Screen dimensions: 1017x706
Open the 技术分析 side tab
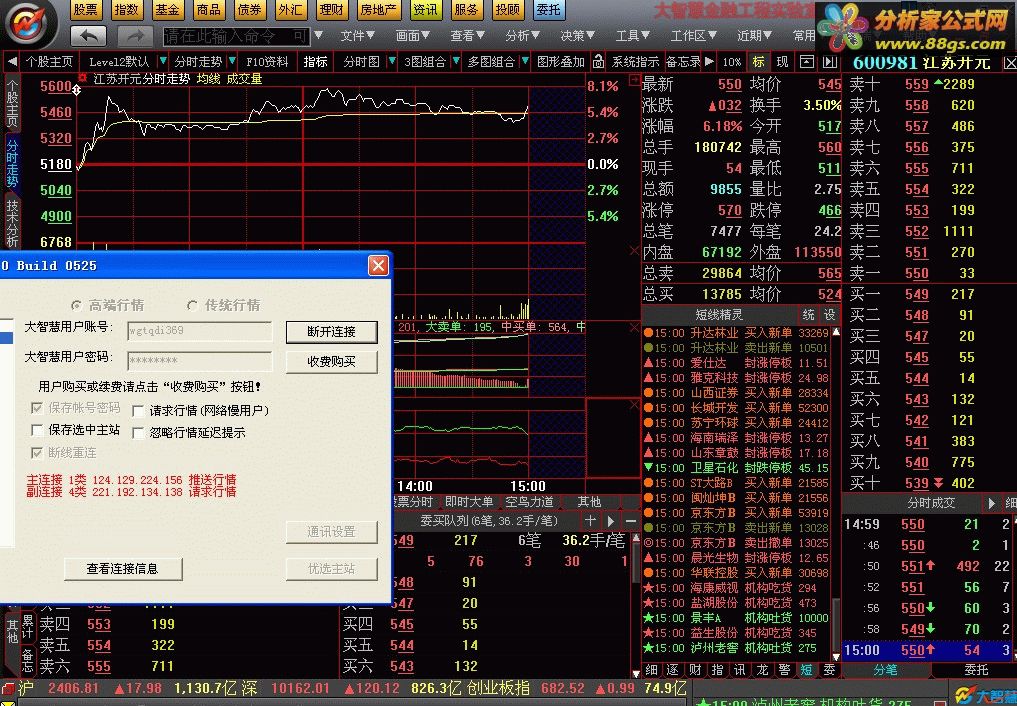click(x=12, y=222)
